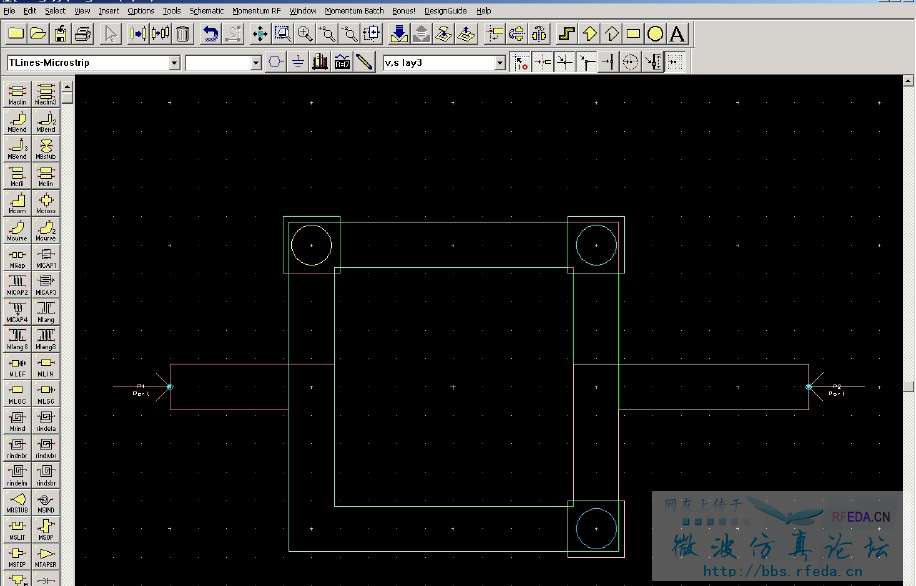
Task: Open the 'v,s lay3' layer dropdown
Action: pos(499,63)
